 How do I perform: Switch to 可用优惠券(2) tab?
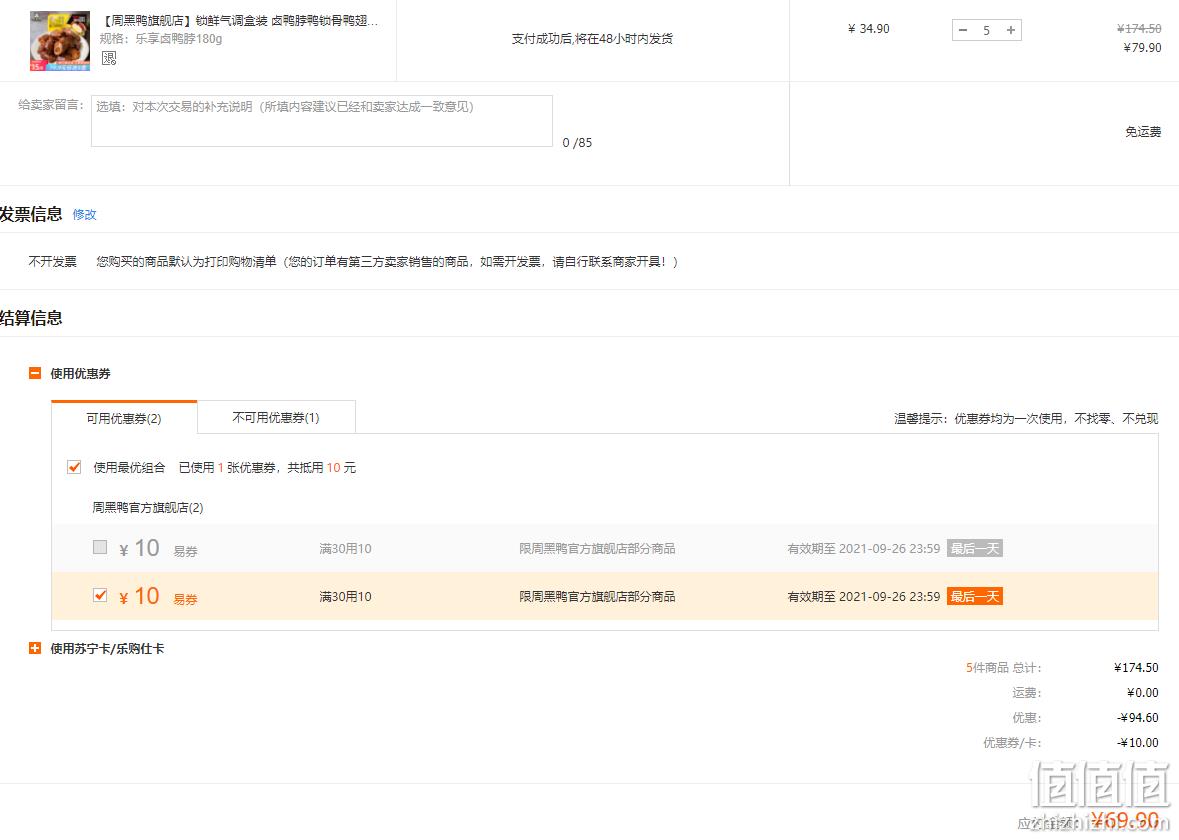[124, 418]
